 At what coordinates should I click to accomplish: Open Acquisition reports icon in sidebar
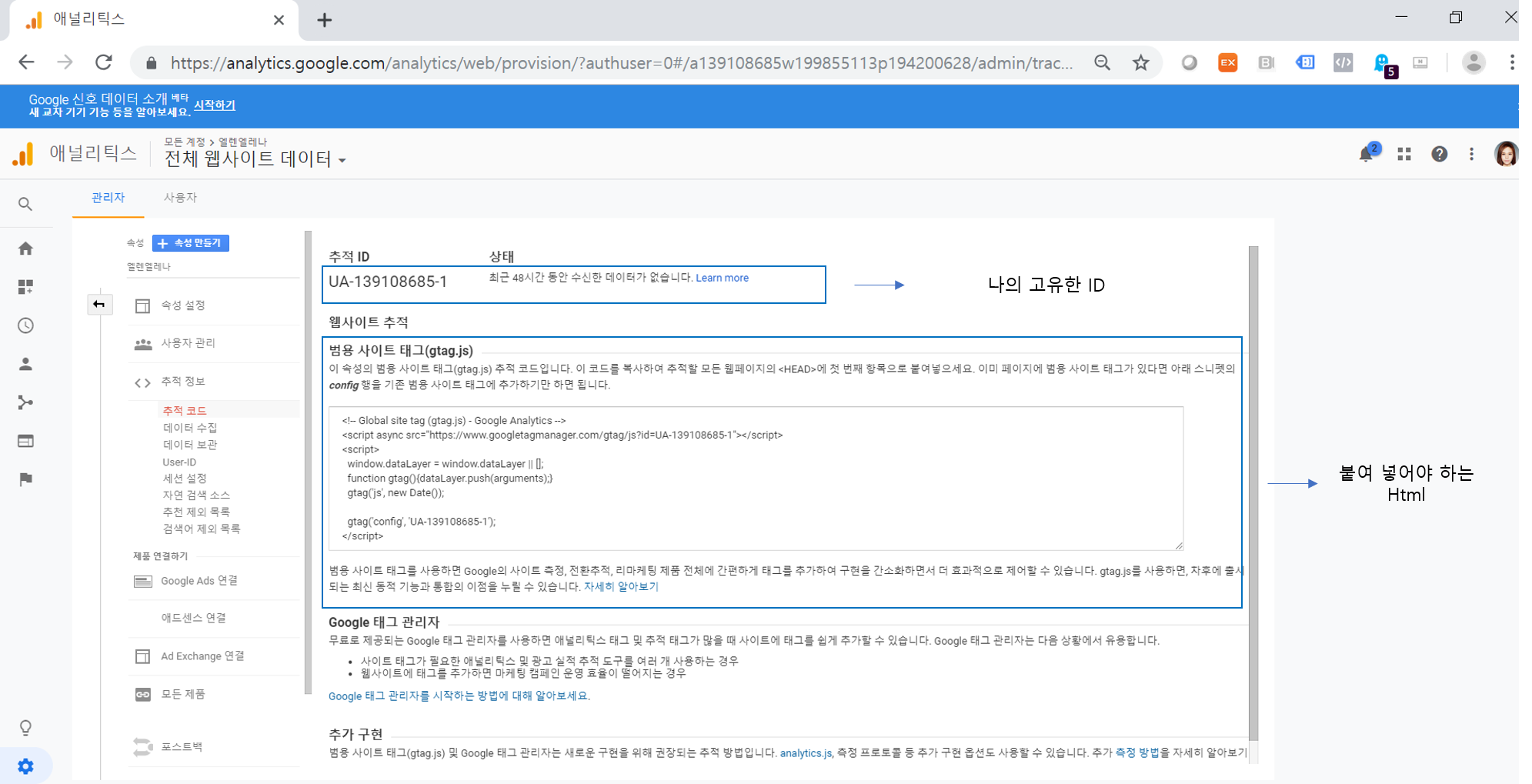(25, 402)
